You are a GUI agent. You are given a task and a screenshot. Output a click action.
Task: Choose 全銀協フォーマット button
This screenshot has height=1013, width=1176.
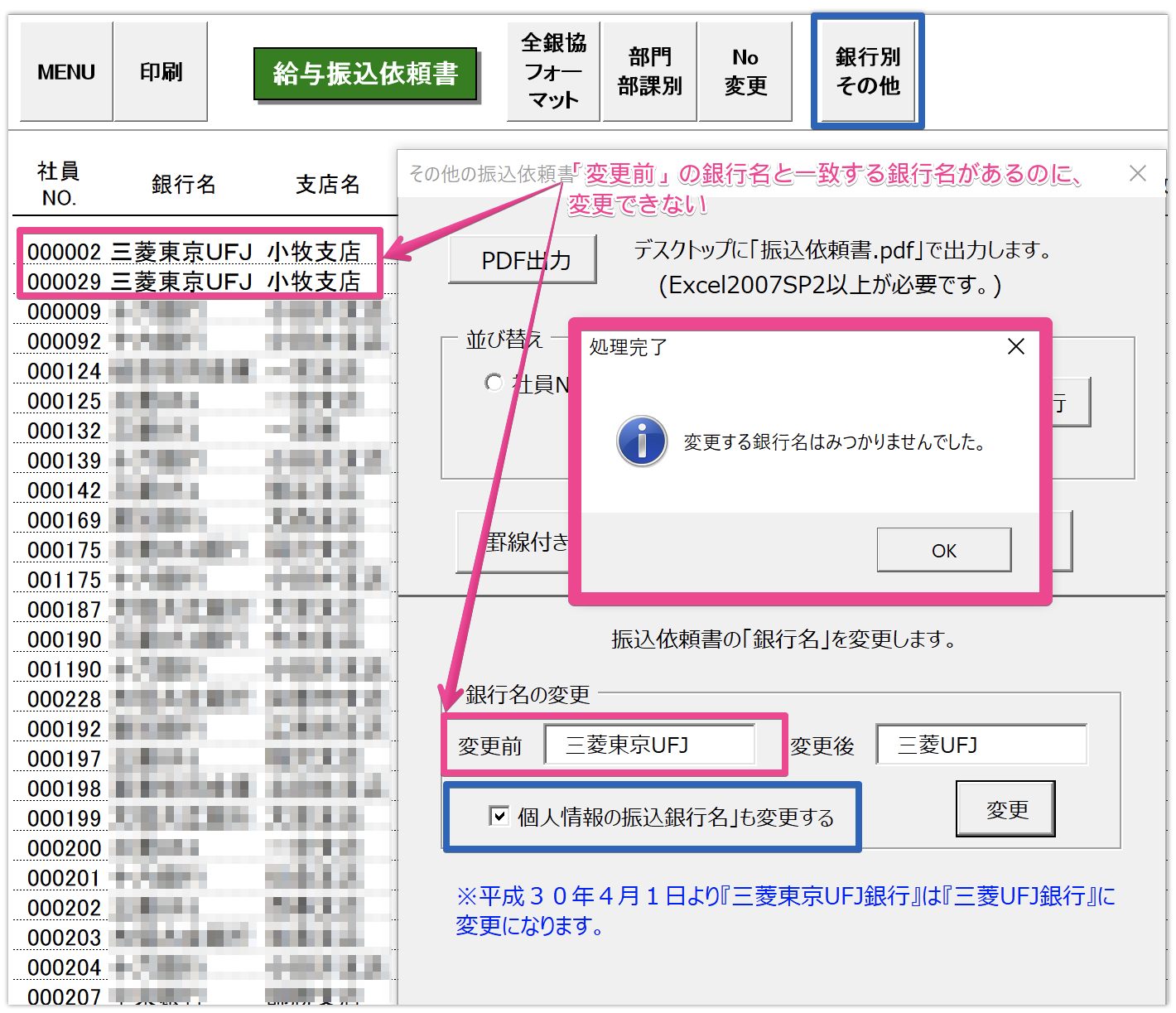pyautogui.click(x=553, y=72)
